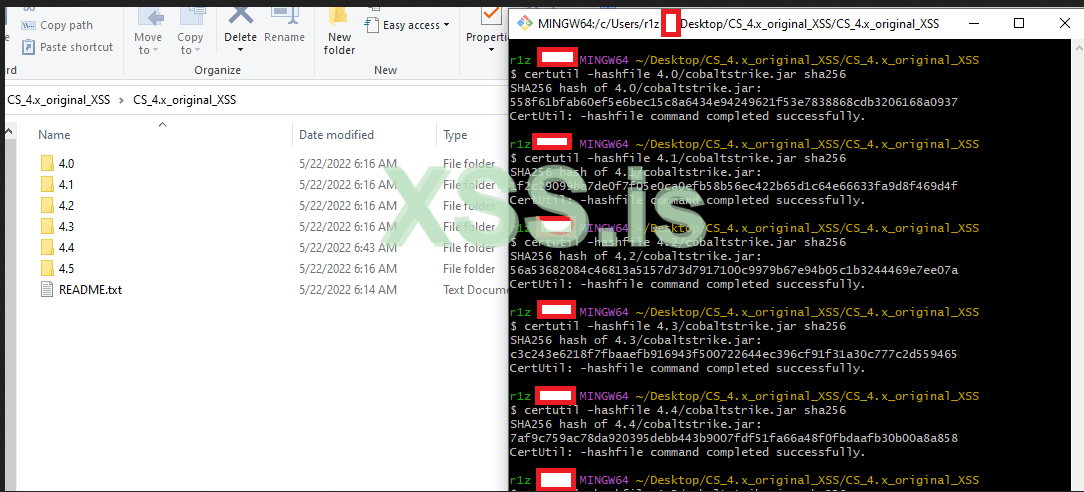The width and height of the screenshot is (1084, 492).
Task: Select the folder name 4.0
Action: (66, 164)
